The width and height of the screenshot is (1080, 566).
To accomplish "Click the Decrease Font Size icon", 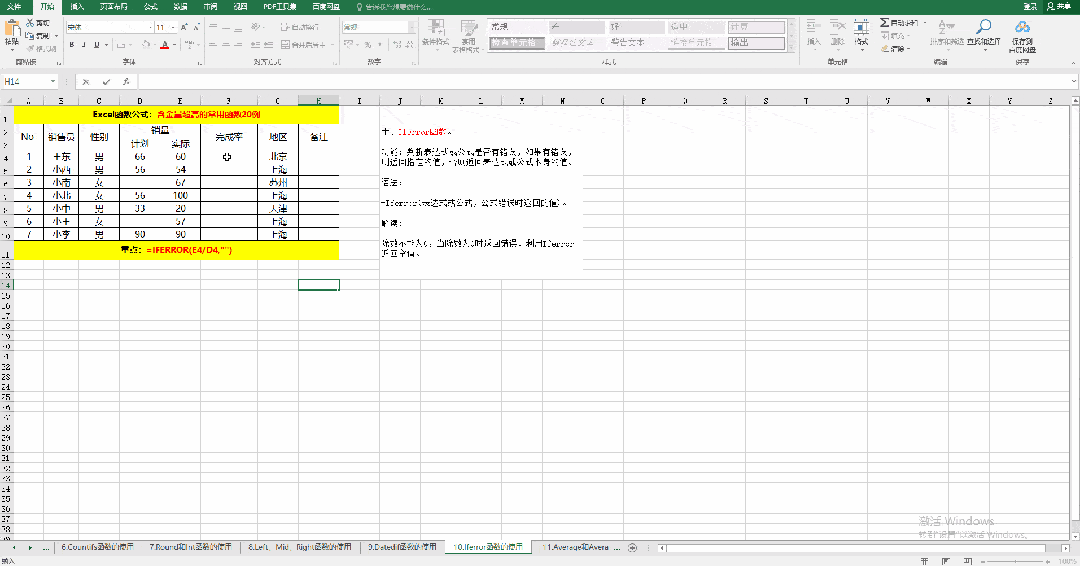I will (196, 27).
